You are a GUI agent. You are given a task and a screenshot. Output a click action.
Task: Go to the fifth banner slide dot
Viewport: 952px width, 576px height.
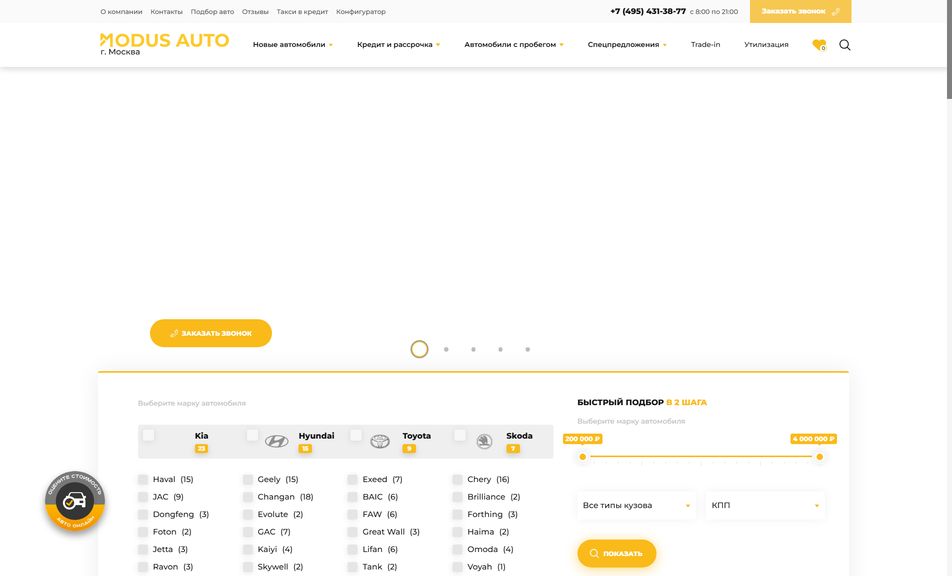pyautogui.click(x=528, y=350)
